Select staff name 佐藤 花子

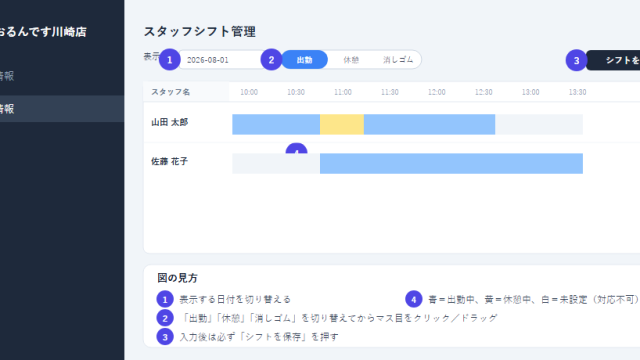pyautogui.click(x=170, y=161)
